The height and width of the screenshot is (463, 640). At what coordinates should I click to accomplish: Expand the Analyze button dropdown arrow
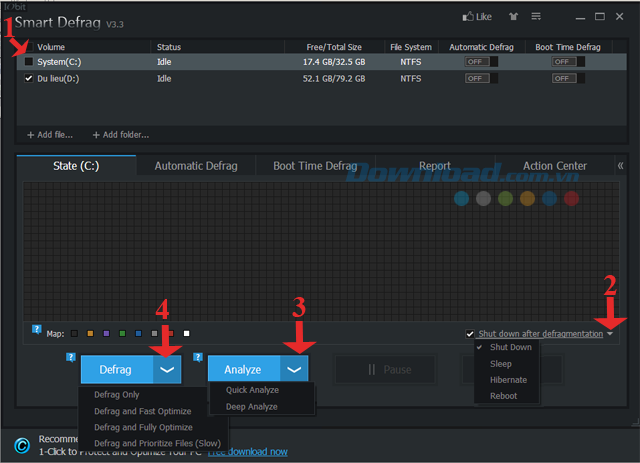pyautogui.click(x=293, y=369)
